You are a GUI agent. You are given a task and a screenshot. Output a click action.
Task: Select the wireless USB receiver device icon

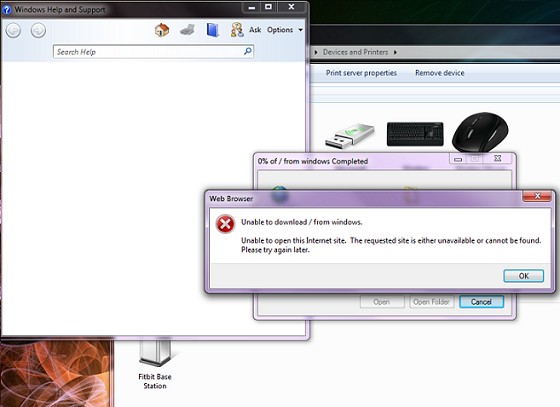[x=350, y=136]
